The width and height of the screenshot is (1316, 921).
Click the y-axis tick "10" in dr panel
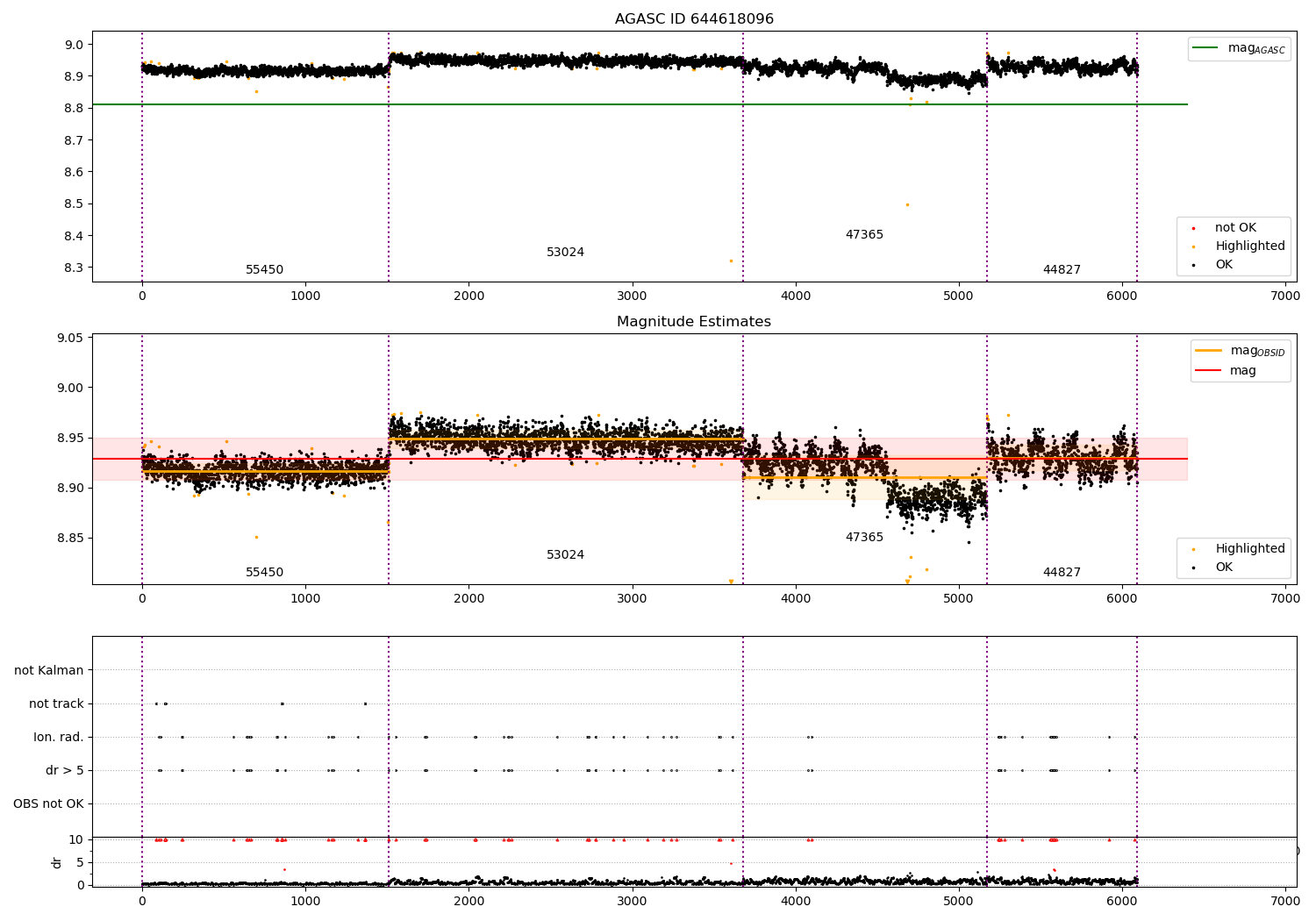76,839
